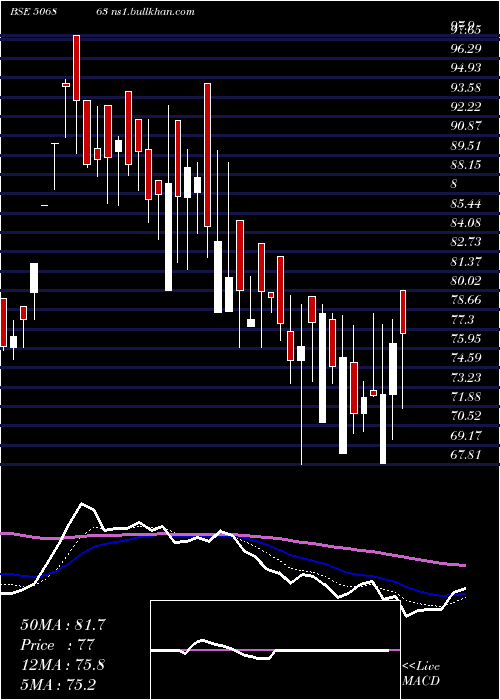
Task: Click the ns1.bullkhan.com source text
Action: tap(151, 12)
